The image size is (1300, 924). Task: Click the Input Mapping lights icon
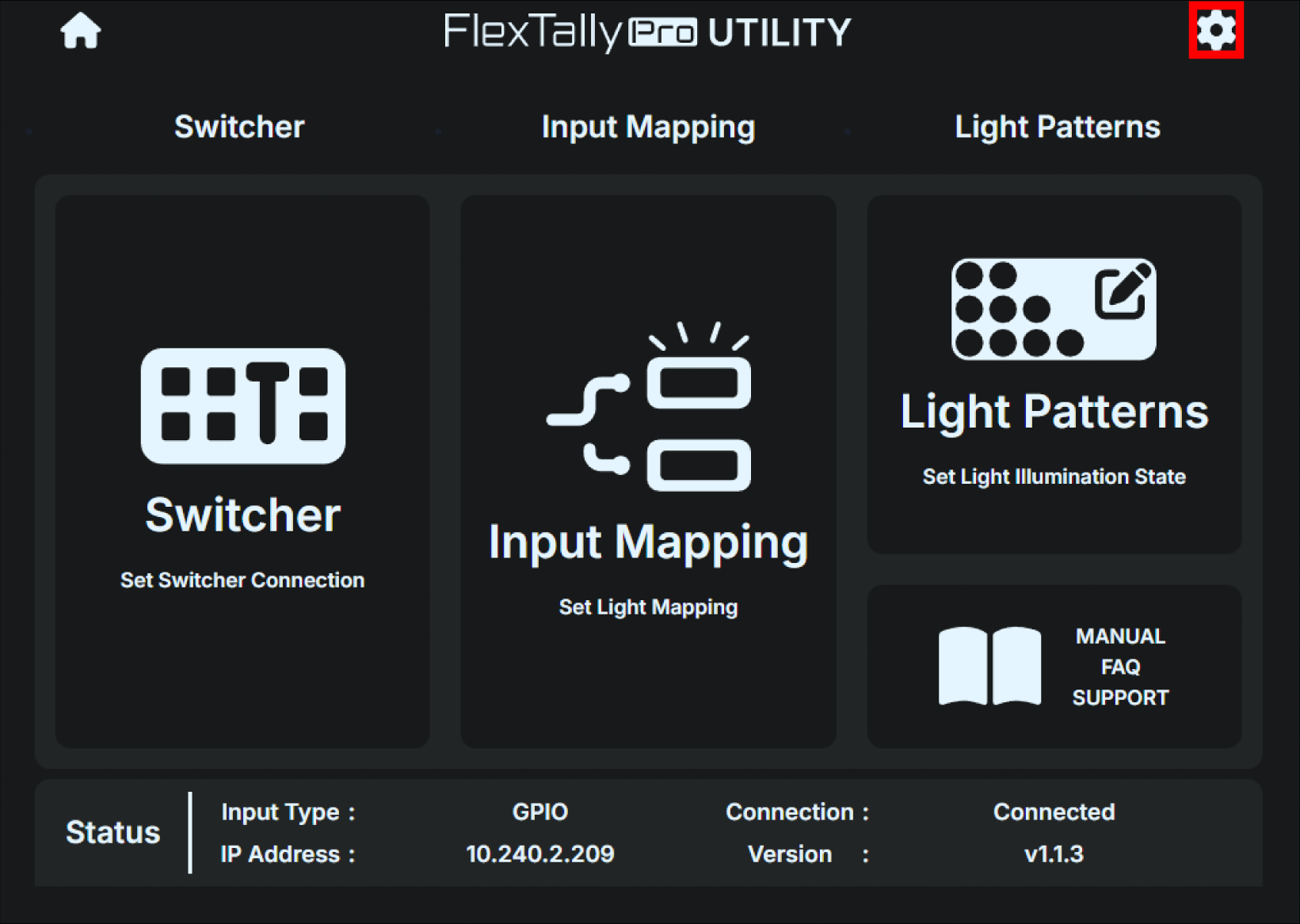coord(650,406)
